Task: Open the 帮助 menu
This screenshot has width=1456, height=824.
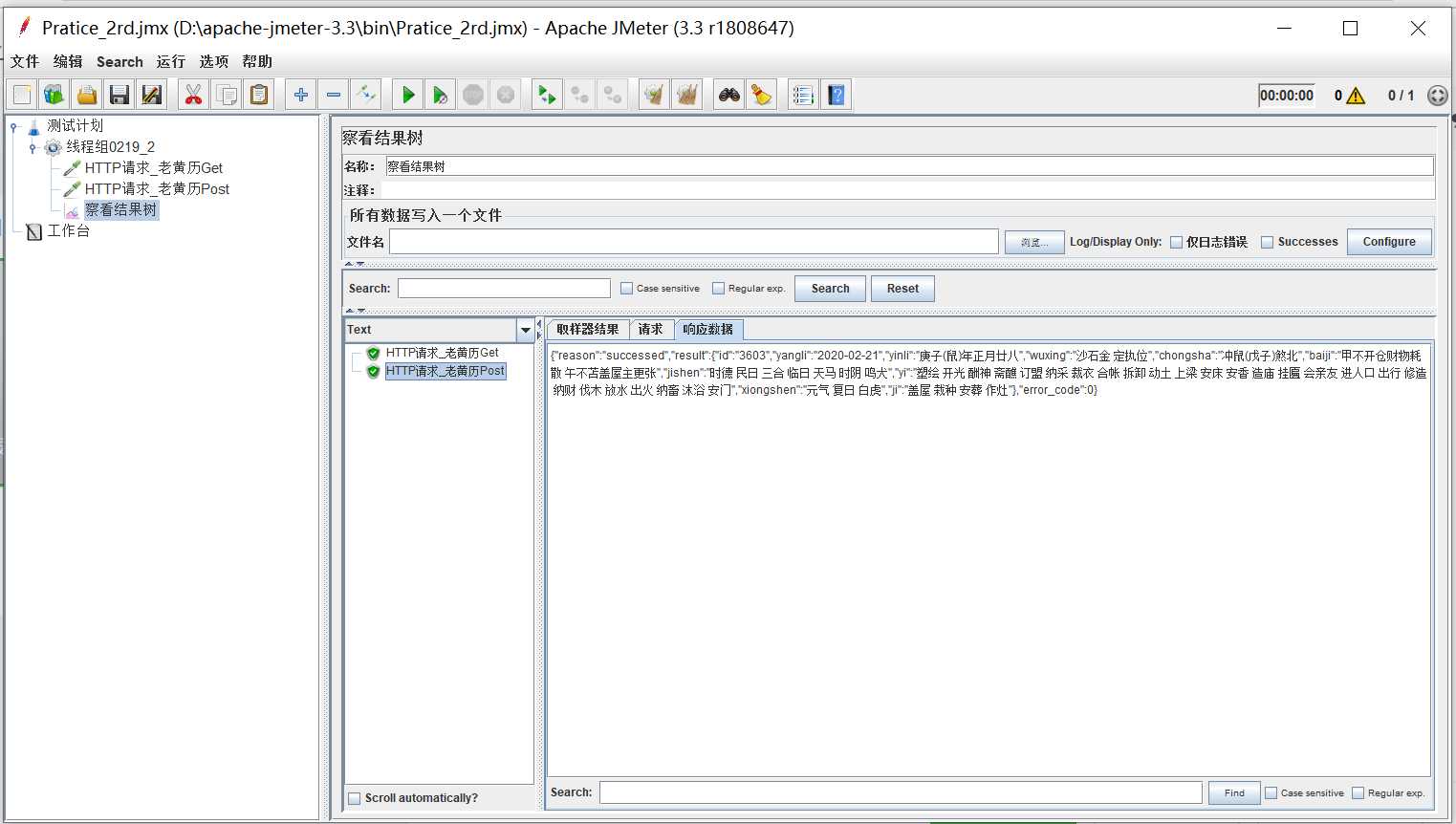Action: (x=257, y=61)
